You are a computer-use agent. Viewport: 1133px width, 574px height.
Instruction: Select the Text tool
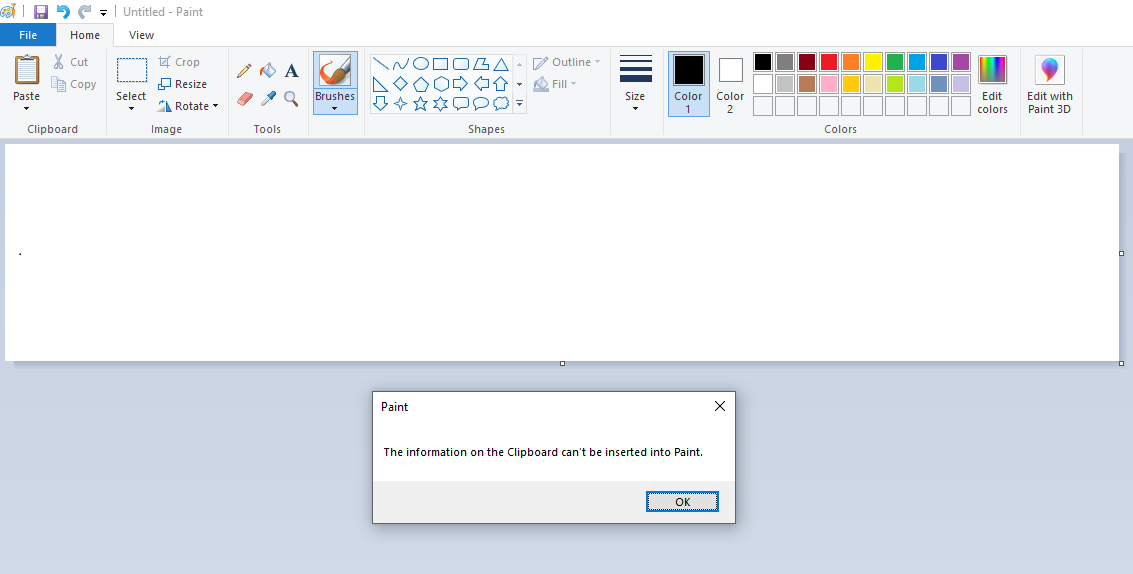point(291,70)
